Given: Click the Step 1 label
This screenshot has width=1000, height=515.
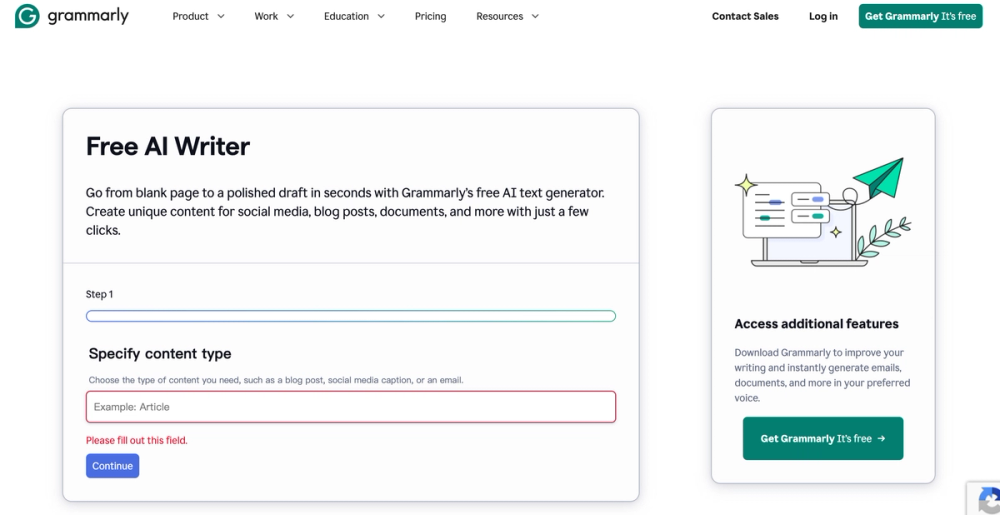Looking at the screenshot, I should point(99,294).
